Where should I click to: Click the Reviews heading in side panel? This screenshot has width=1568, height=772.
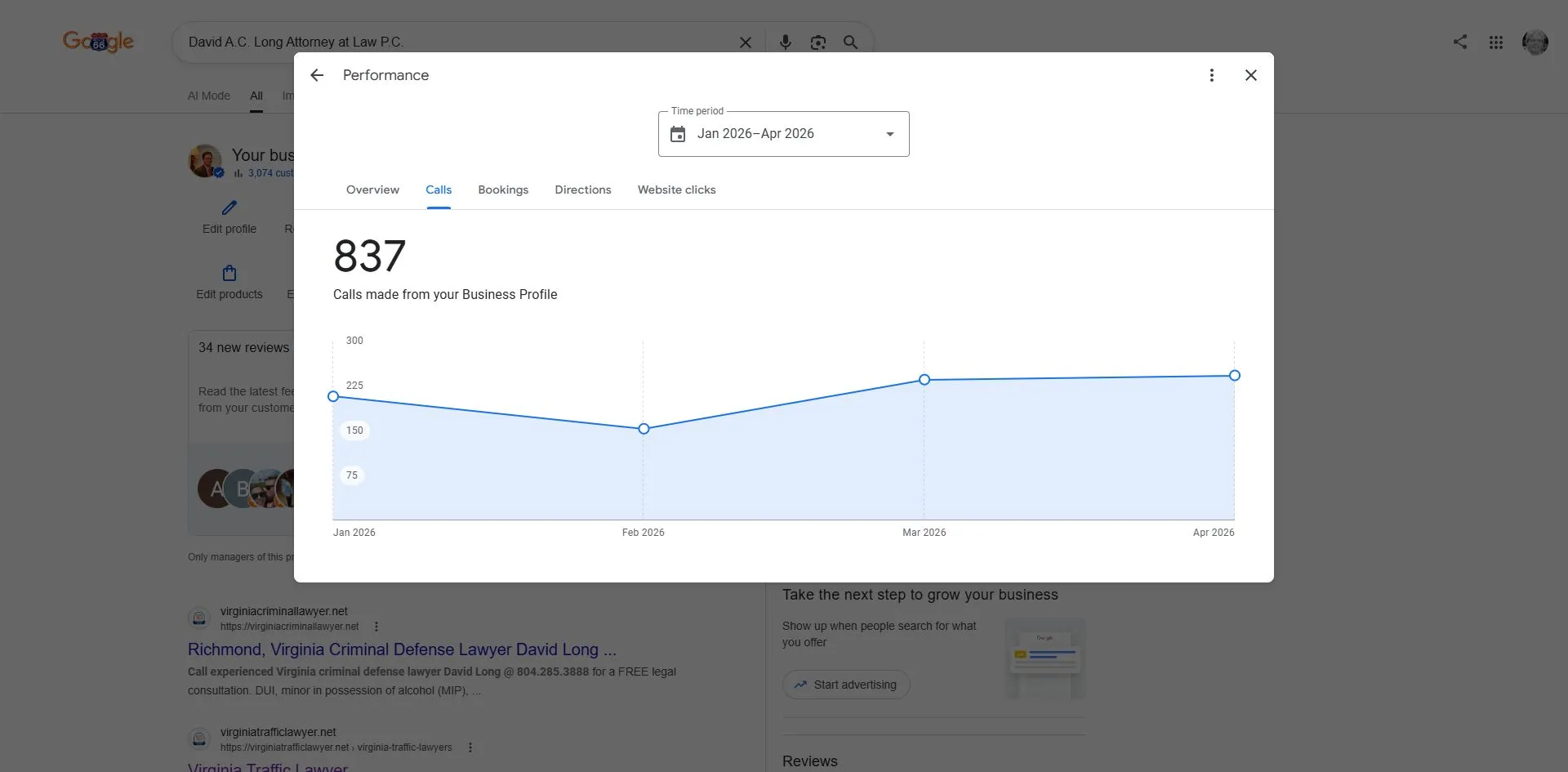pos(810,761)
